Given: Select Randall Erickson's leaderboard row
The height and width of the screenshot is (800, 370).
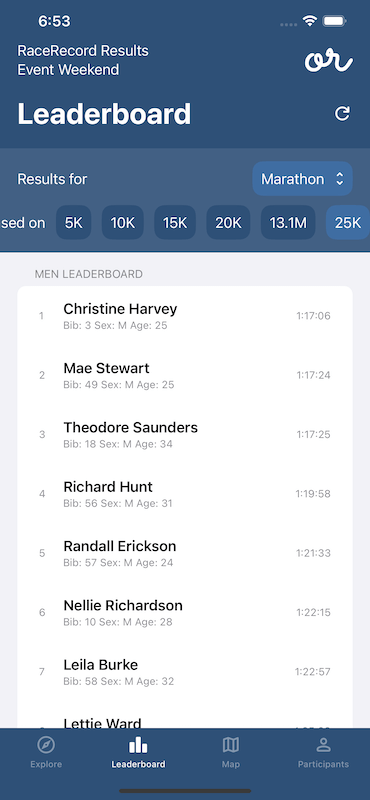Looking at the screenshot, I should click(185, 553).
